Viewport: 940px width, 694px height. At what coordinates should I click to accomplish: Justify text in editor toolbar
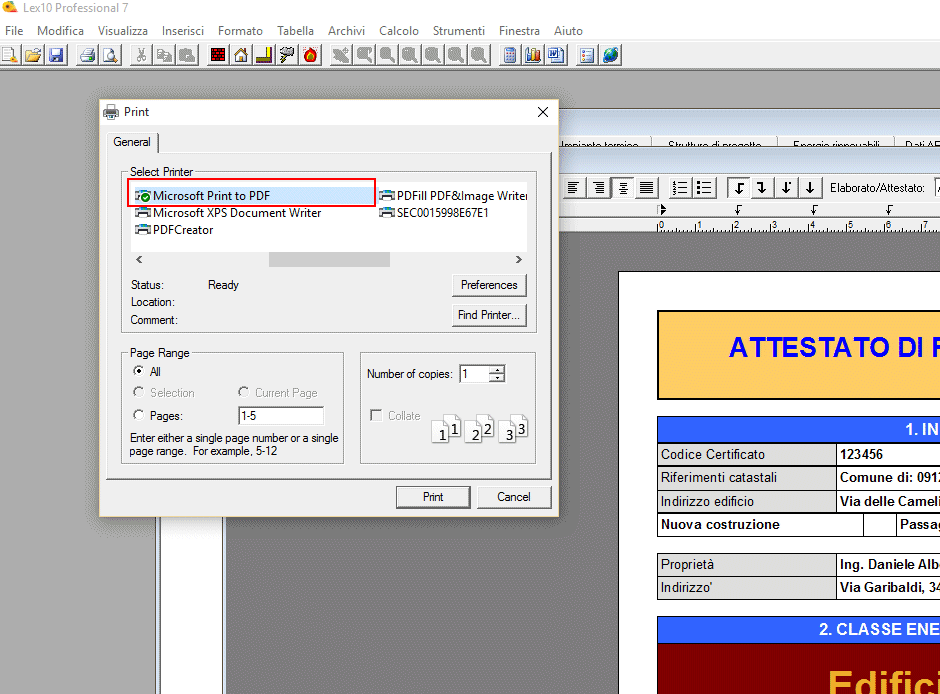[646, 188]
